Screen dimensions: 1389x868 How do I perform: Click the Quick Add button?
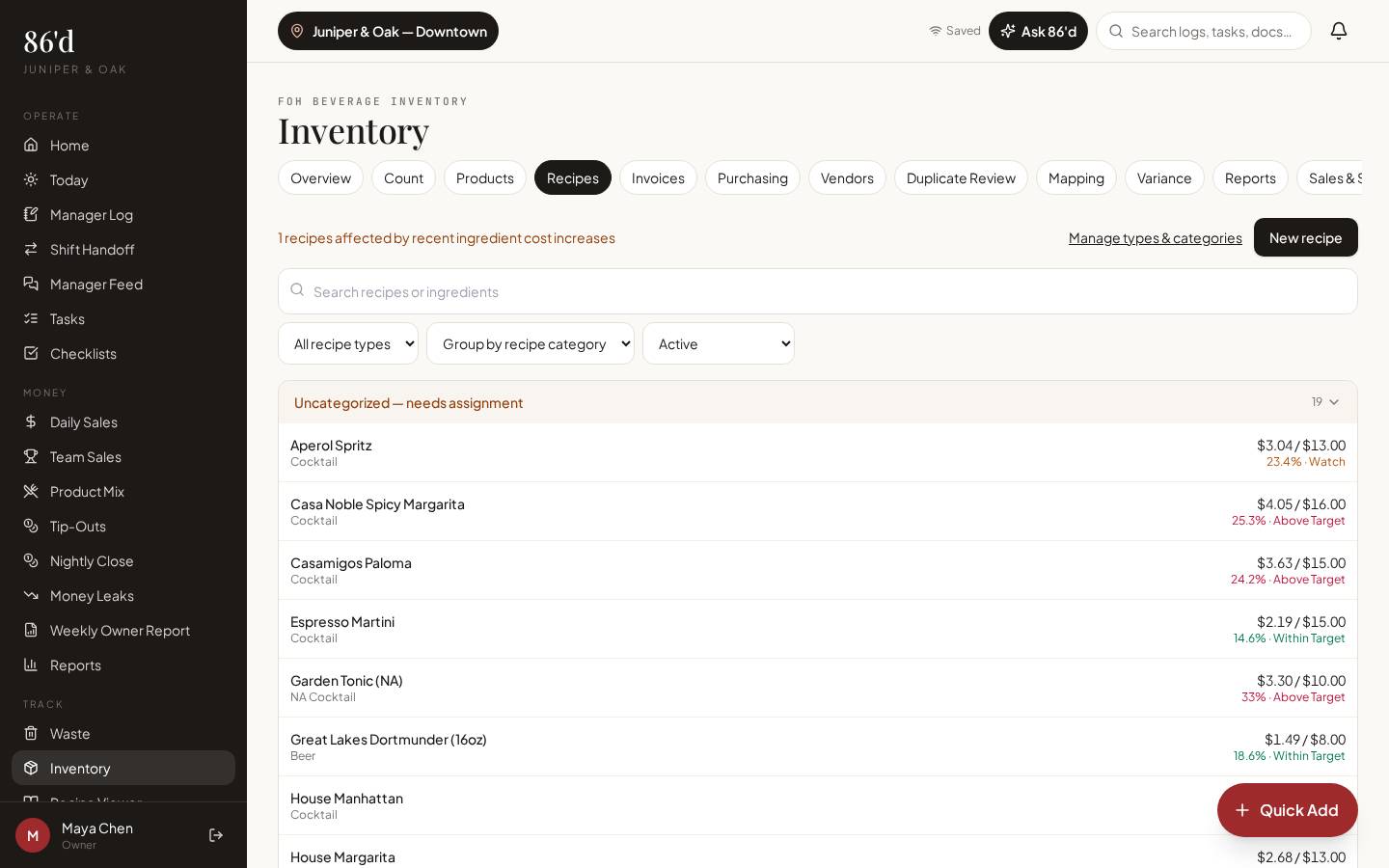(x=1288, y=810)
